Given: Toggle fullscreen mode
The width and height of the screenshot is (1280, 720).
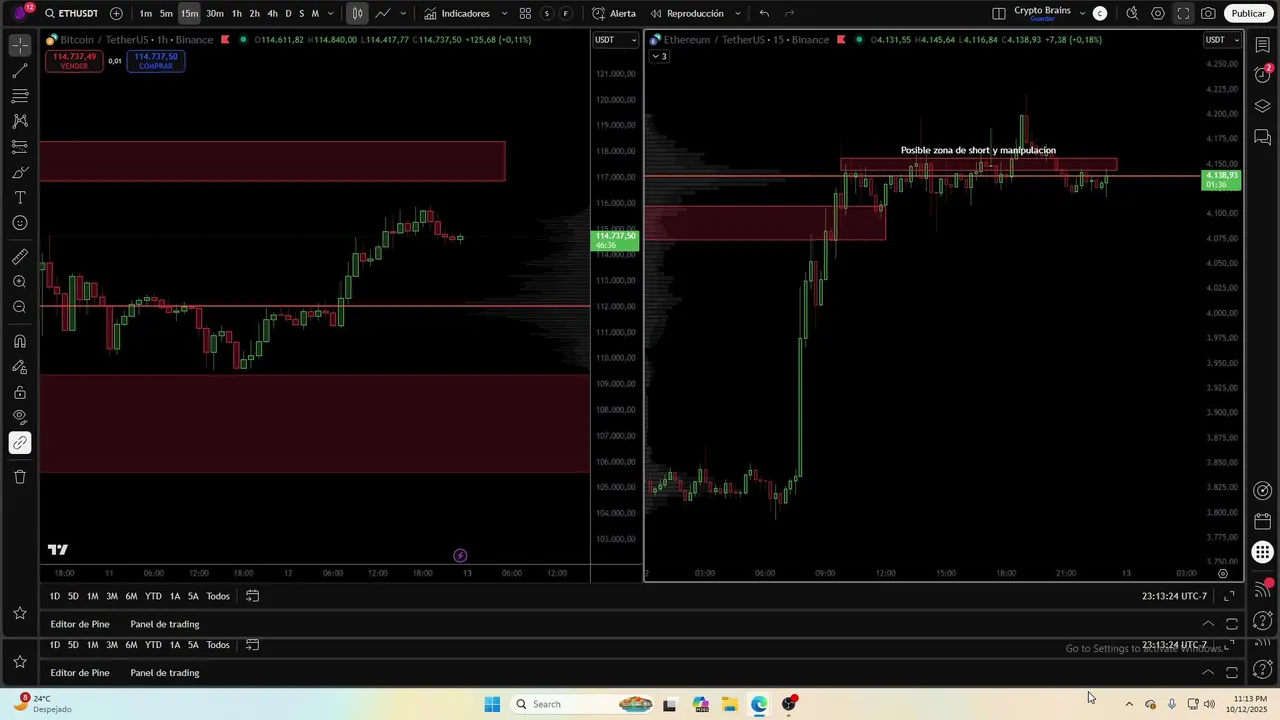Looking at the screenshot, I should (1183, 14).
